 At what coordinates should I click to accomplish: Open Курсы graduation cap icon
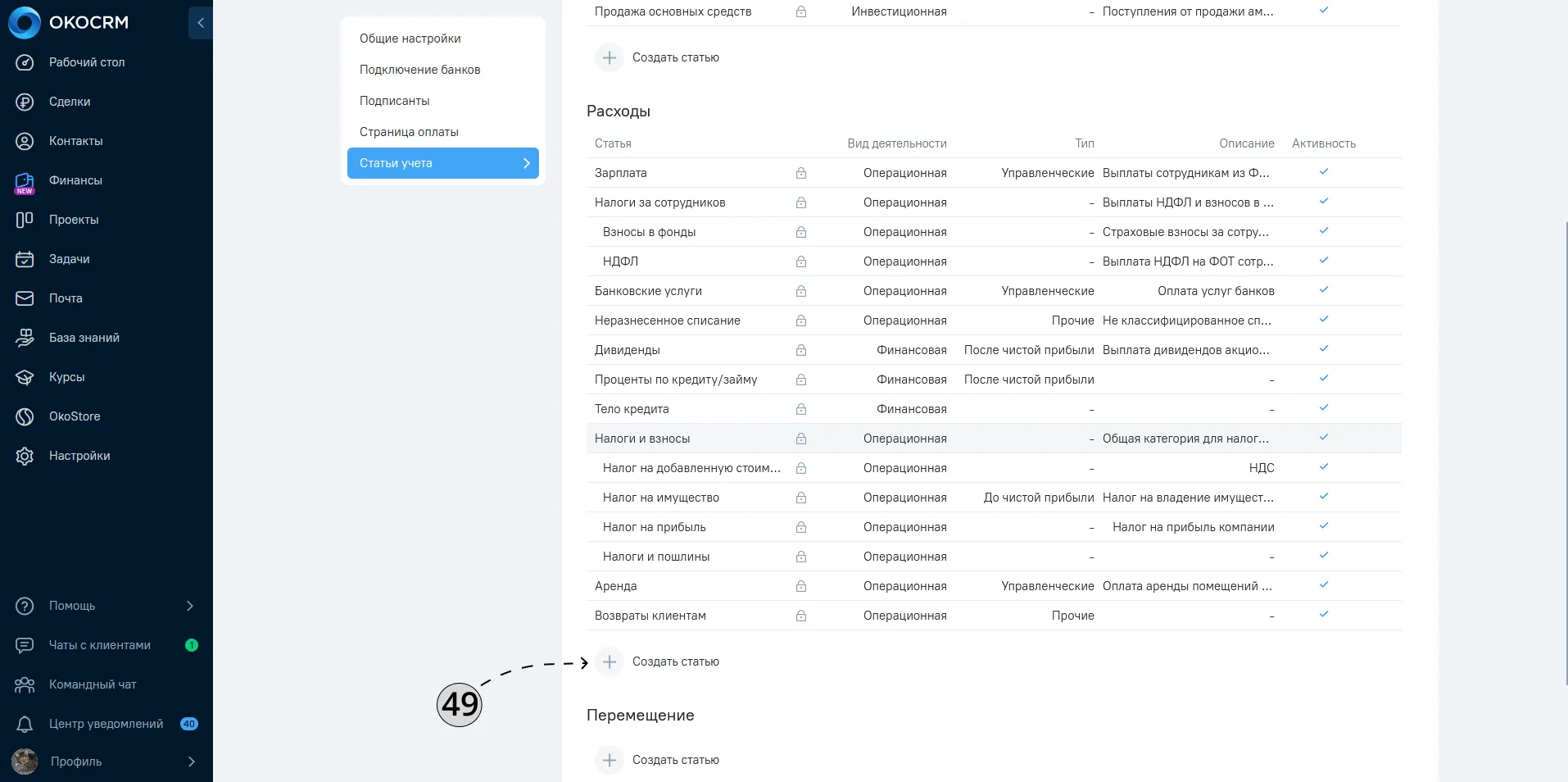click(x=25, y=377)
